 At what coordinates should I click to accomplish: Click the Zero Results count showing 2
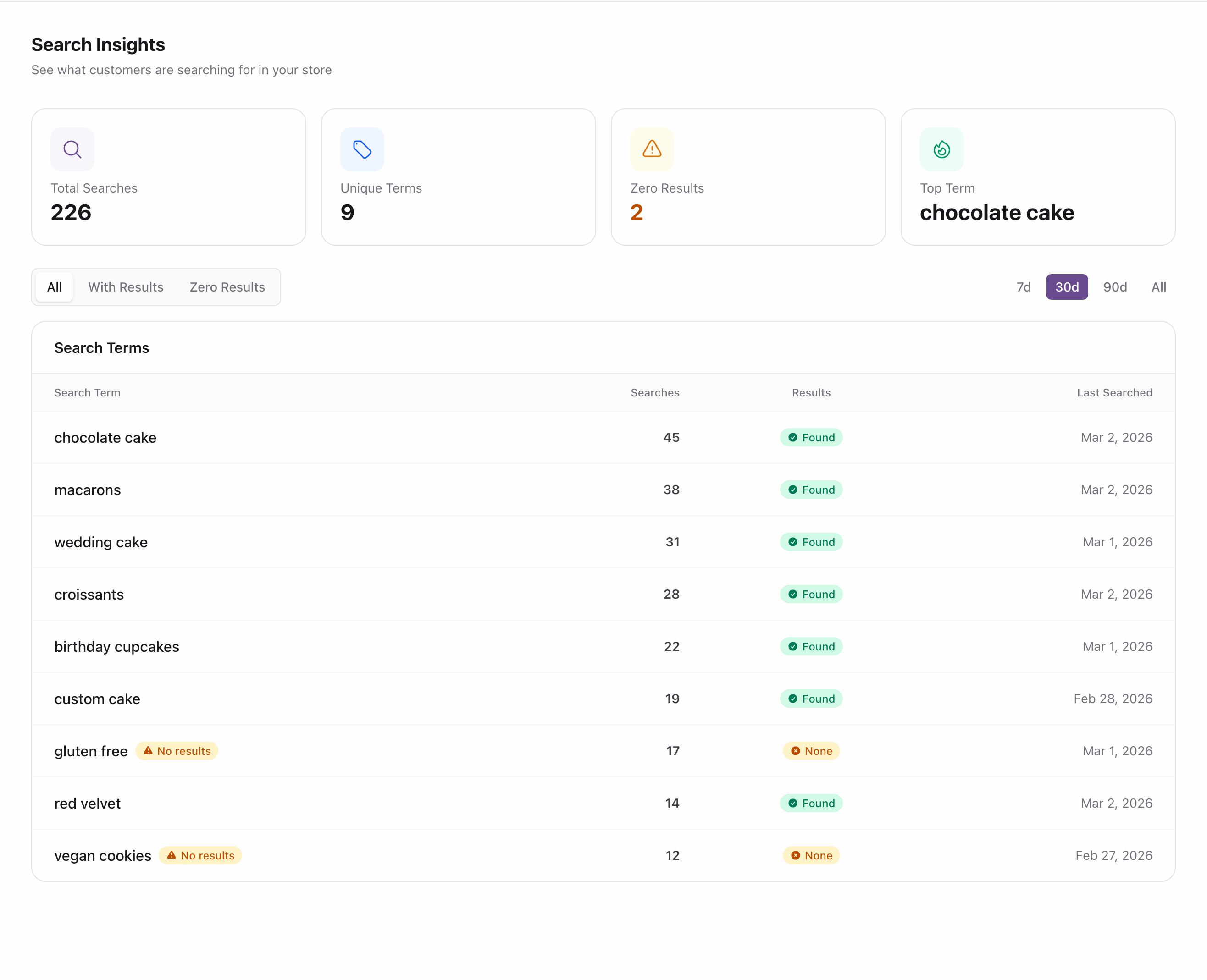637,212
